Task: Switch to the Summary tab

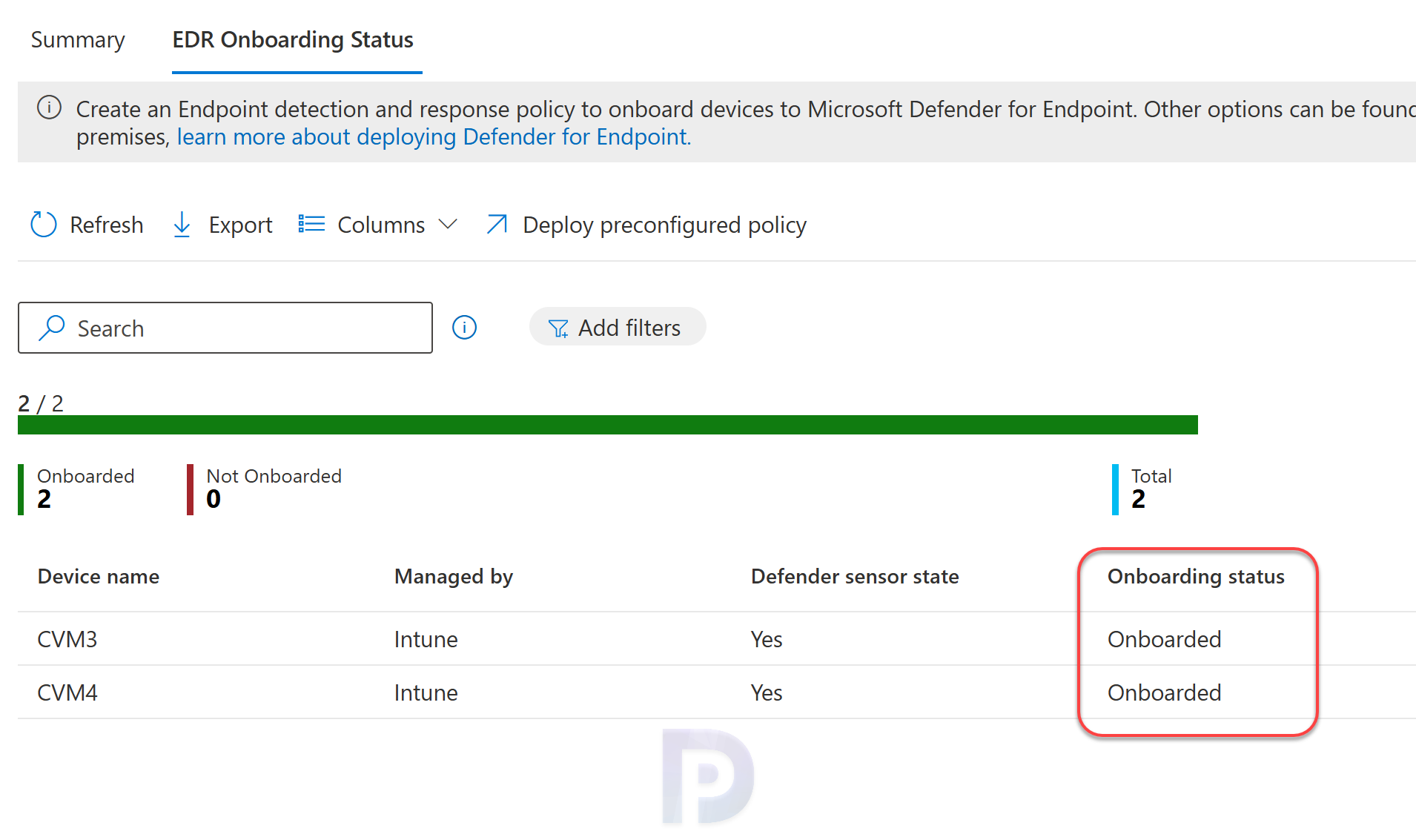Action: point(78,40)
